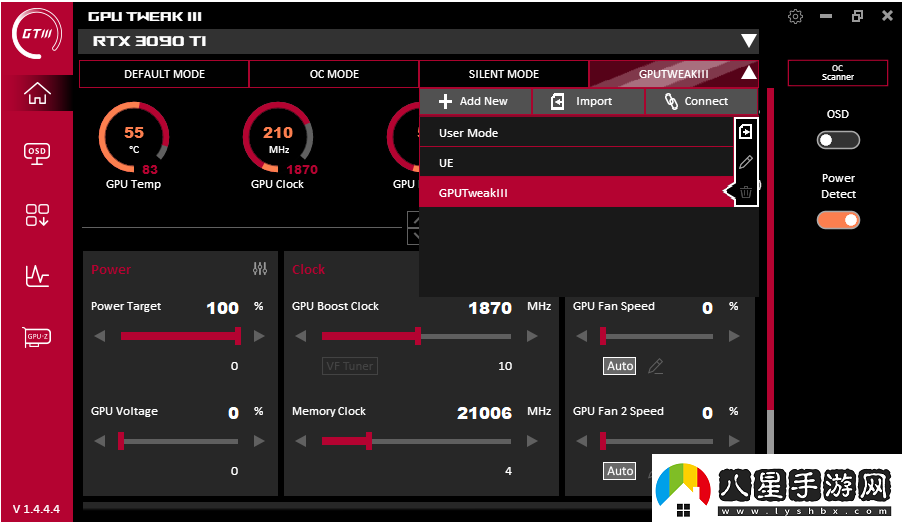Open Power panel slider settings icon

[260, 269]
